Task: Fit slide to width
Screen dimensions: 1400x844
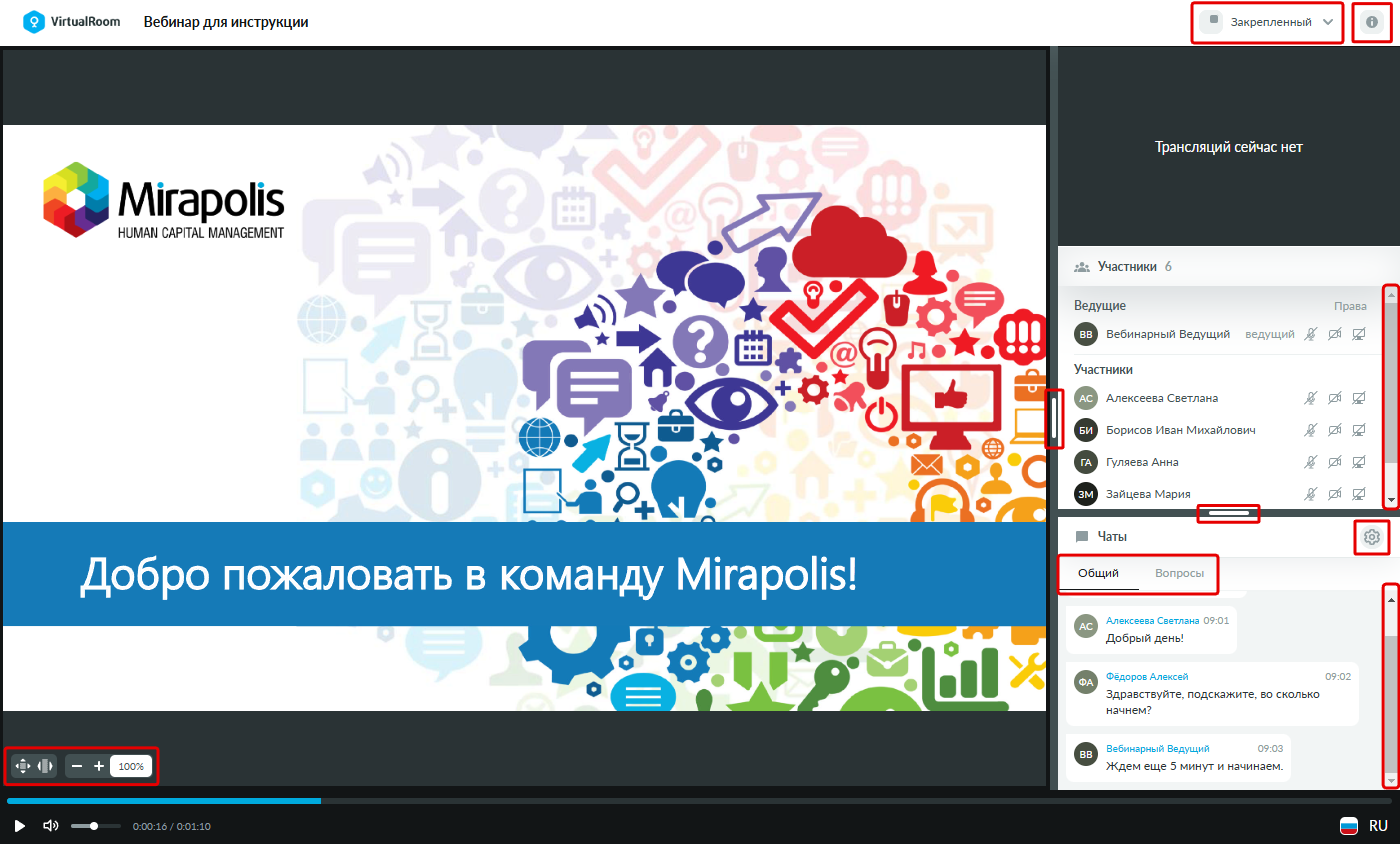Action: [x=45, y=766]
